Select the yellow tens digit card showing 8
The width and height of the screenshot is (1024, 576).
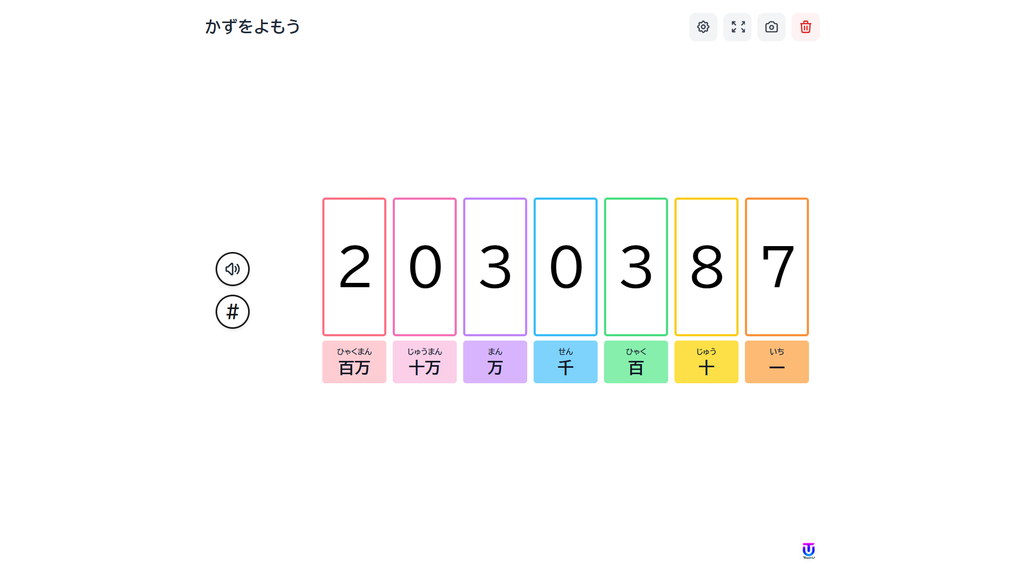coord(707,267)
